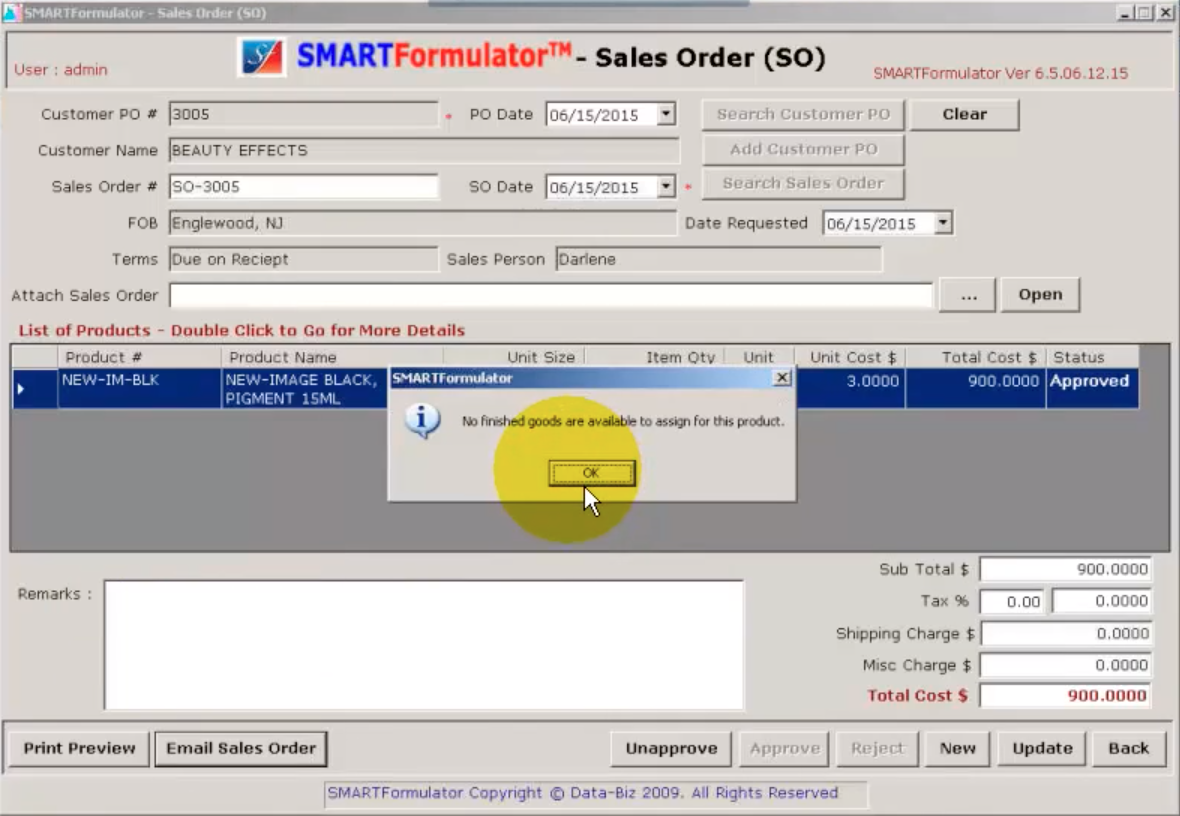Close the Sales Order window

click(x=1164, y=13)
